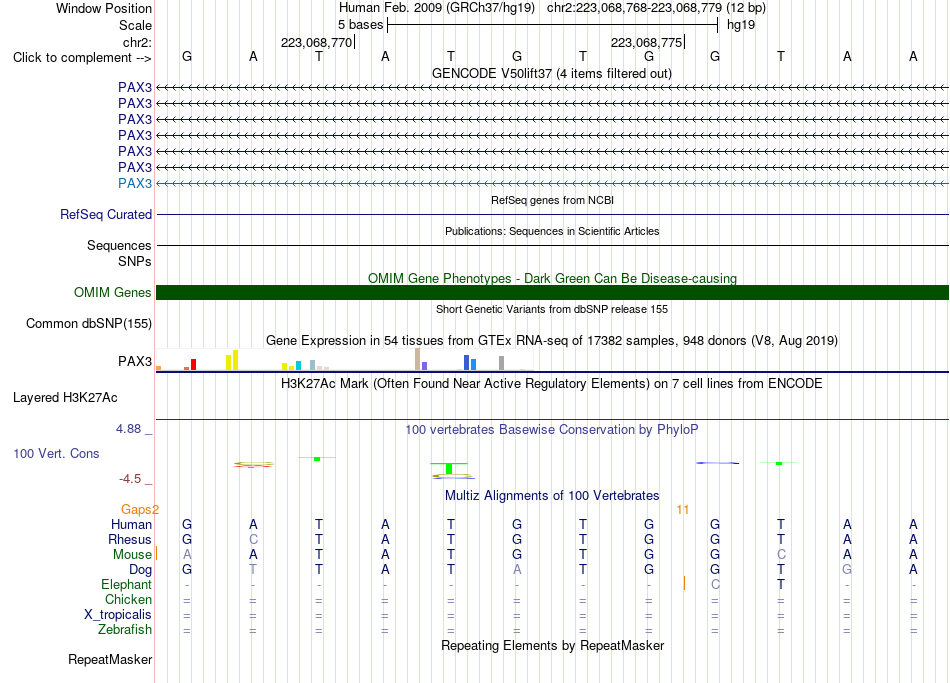The height and width of the screenshot is (683, 950).
Task: Click the '100 Vert. Cons' label
Action: 56,453
